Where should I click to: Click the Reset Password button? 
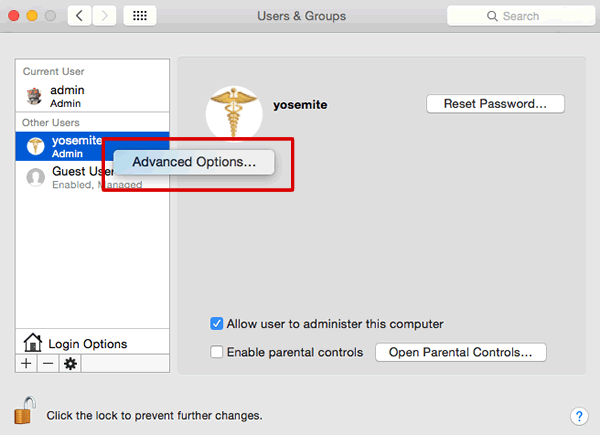click(495, 104)
